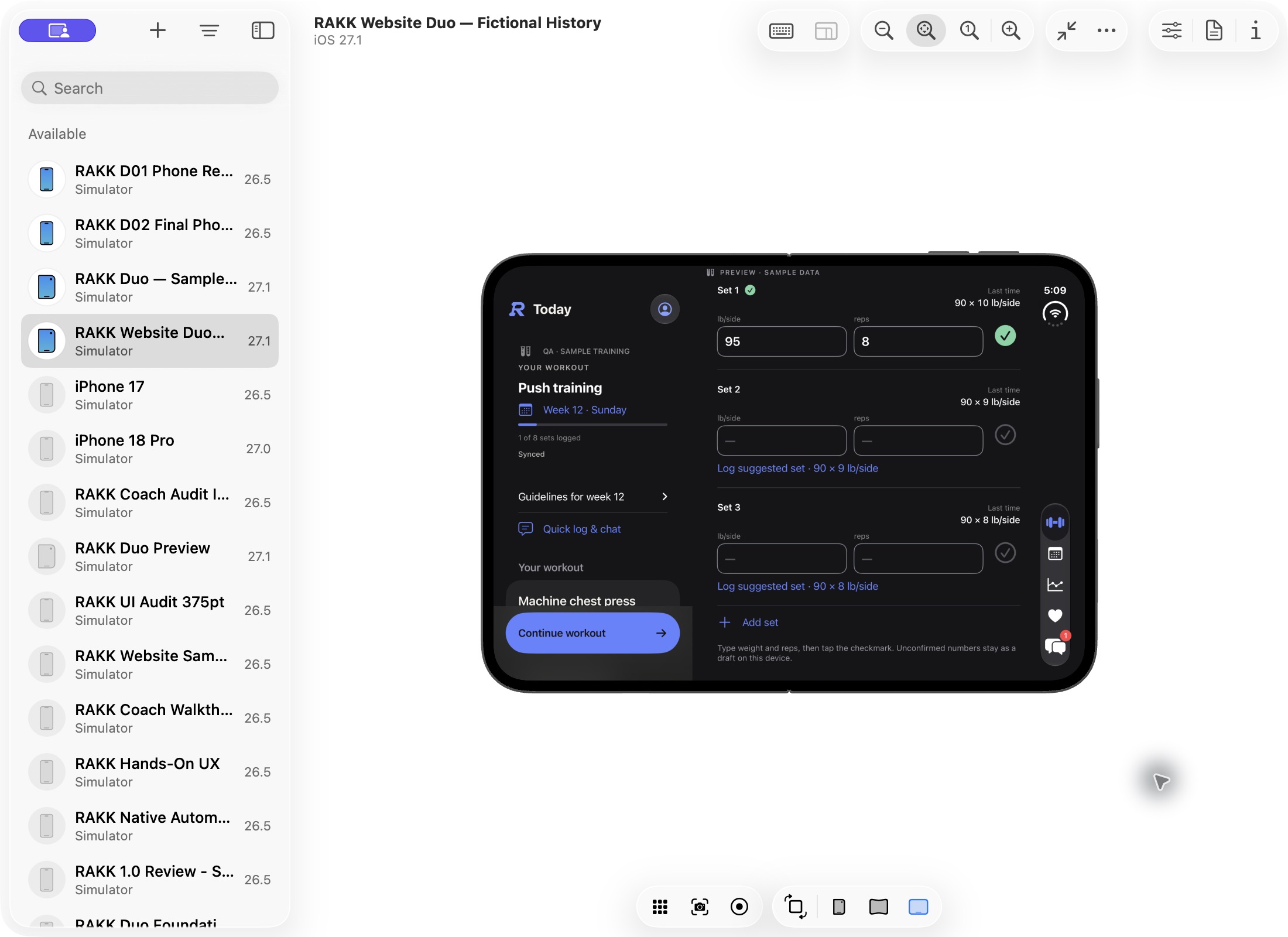Viewport: 1288px width, 937px height.
Task: Open the sidebar filter options
Action: click(x=209, y=30)
